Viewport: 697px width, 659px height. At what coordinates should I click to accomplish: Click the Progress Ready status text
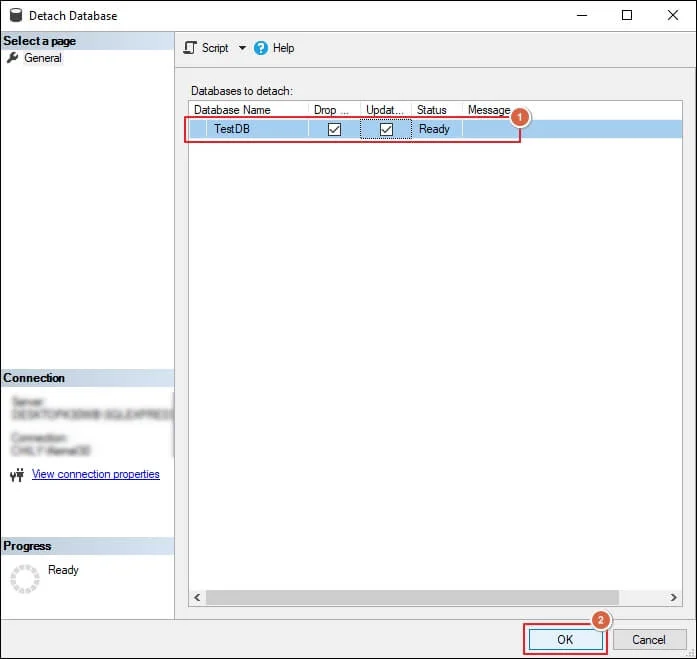point(63,570)
